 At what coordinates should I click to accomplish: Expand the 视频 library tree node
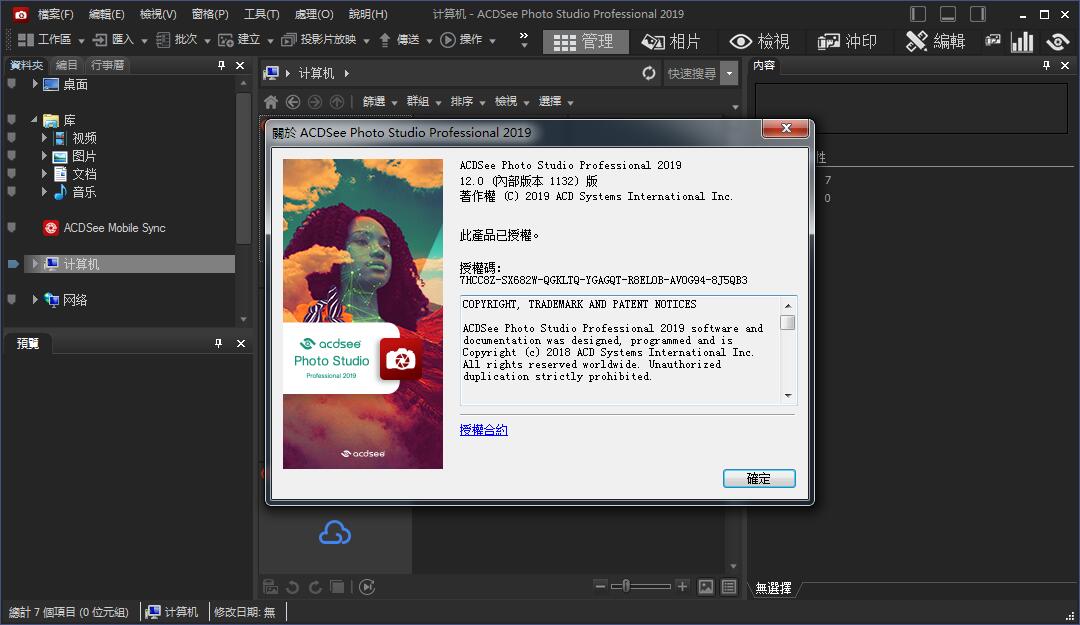(45, 138)
